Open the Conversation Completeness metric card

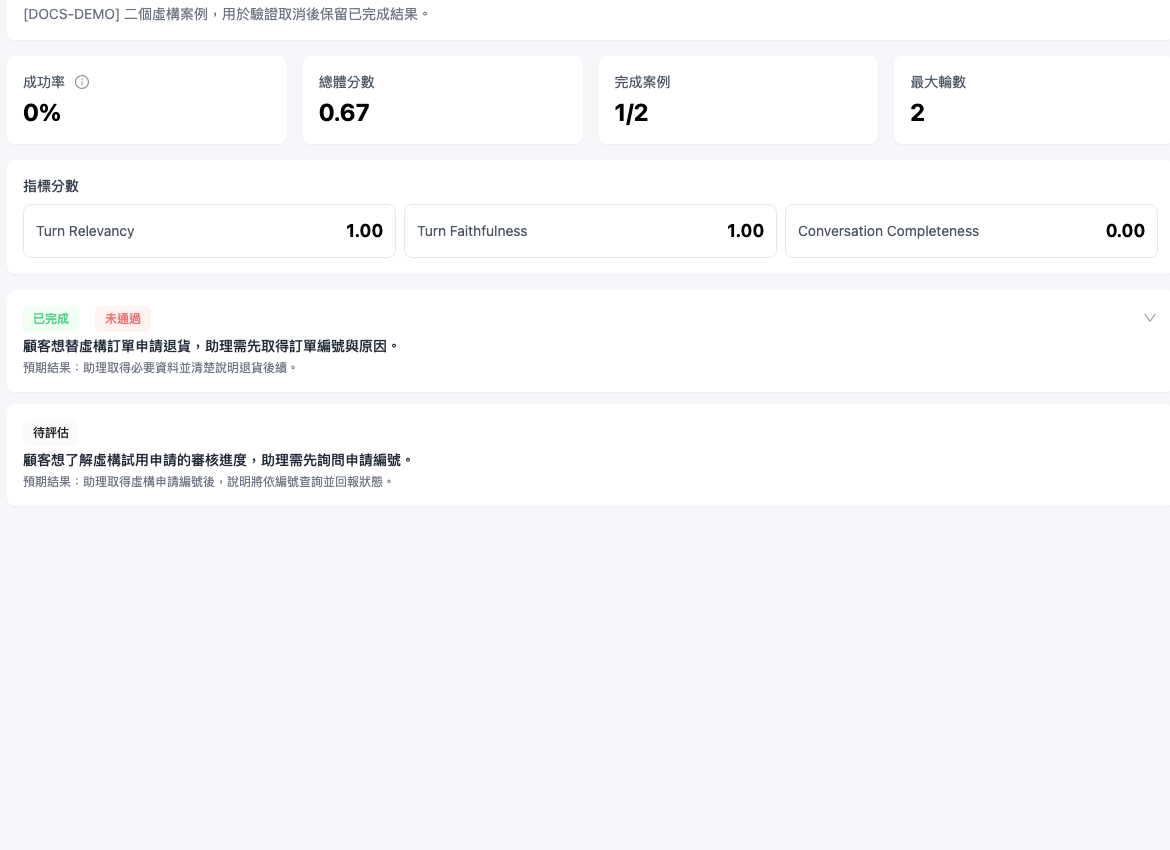click(x=971, y=231)
